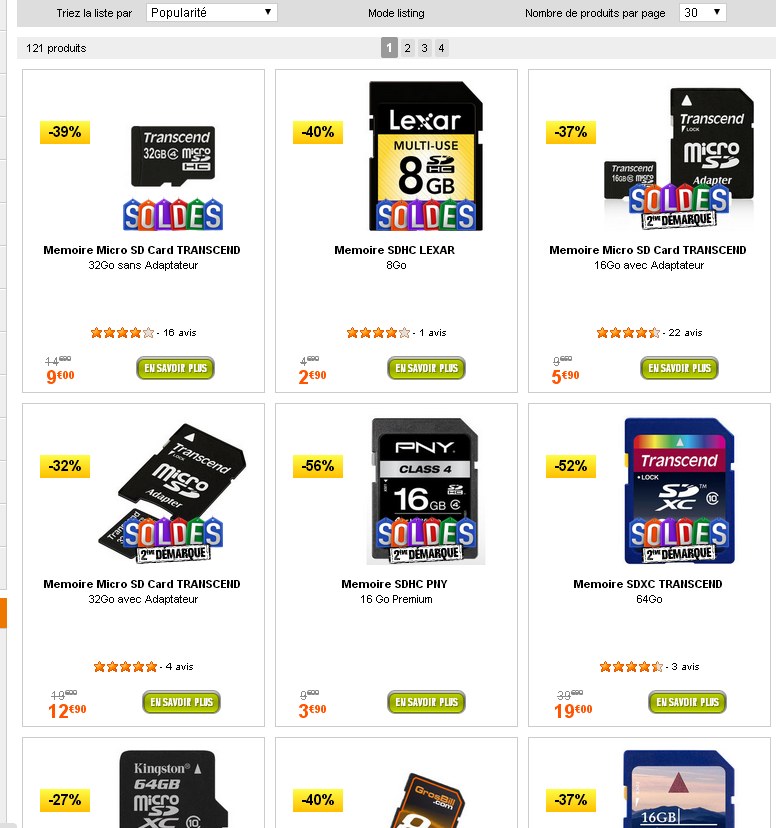This screenshot has height=828, width=778.
Task: Open the Popularité sort dropdown
Action: click(211, 13)
